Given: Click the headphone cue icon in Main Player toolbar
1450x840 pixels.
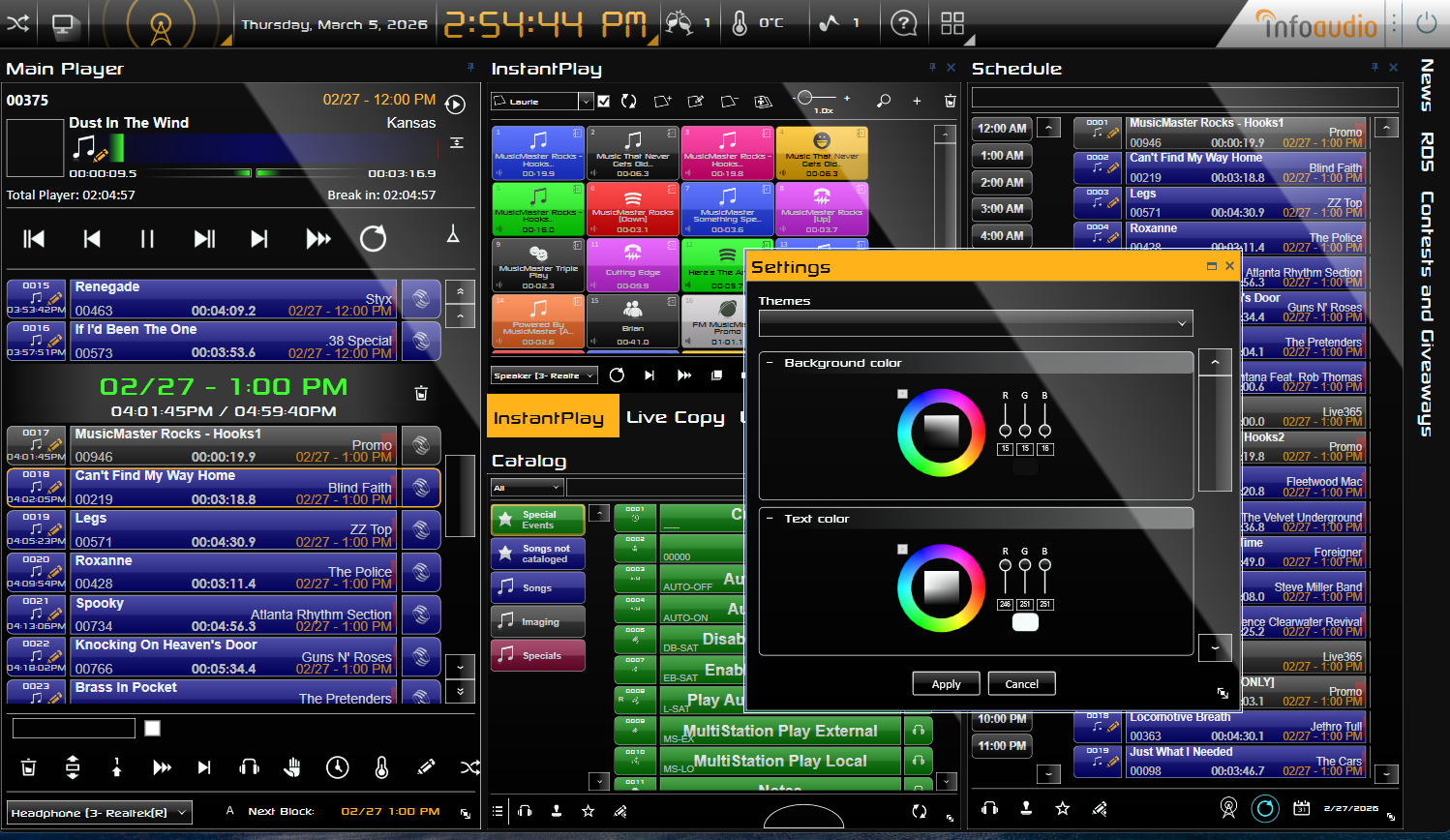Looking at the screenshot, I should tap(249, 767).
